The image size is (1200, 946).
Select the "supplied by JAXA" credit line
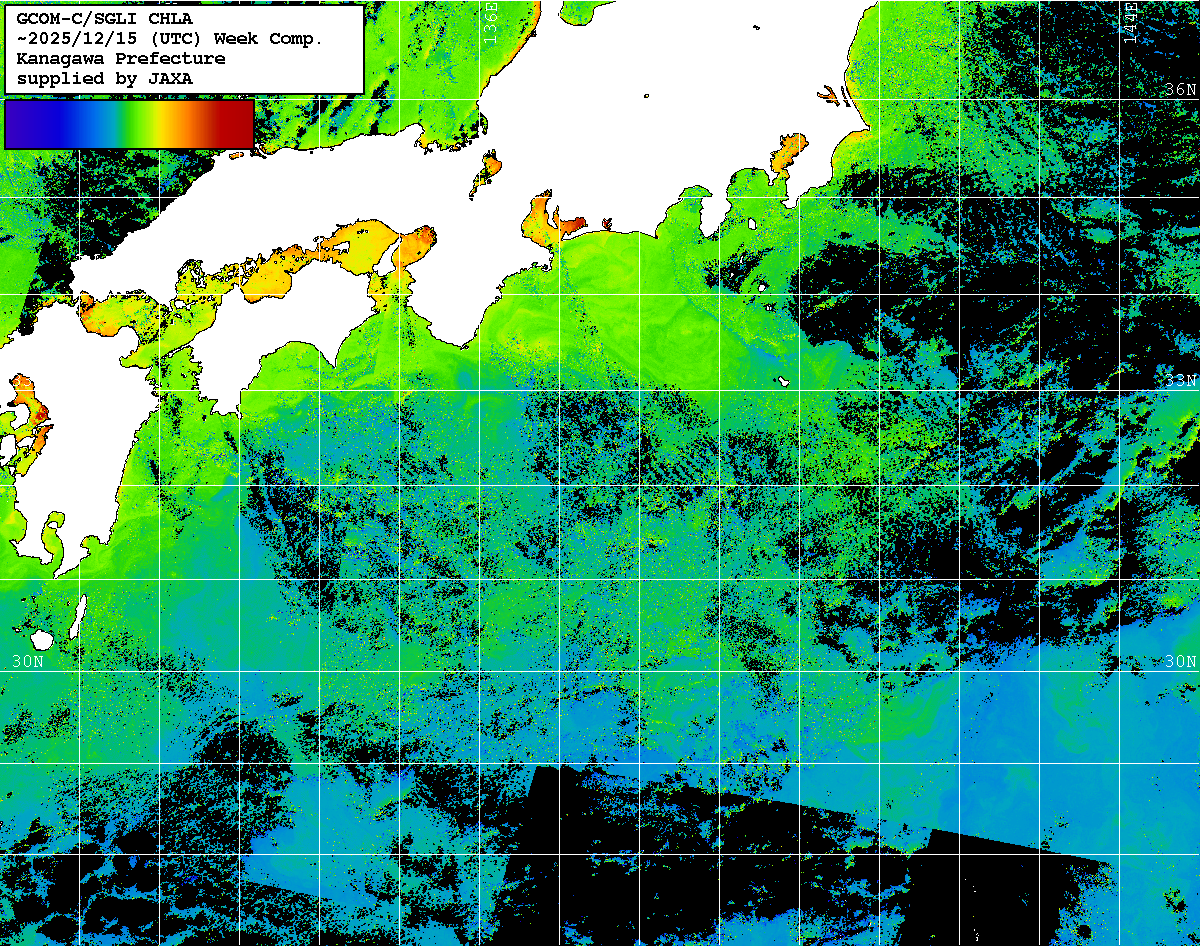(105, 78)
